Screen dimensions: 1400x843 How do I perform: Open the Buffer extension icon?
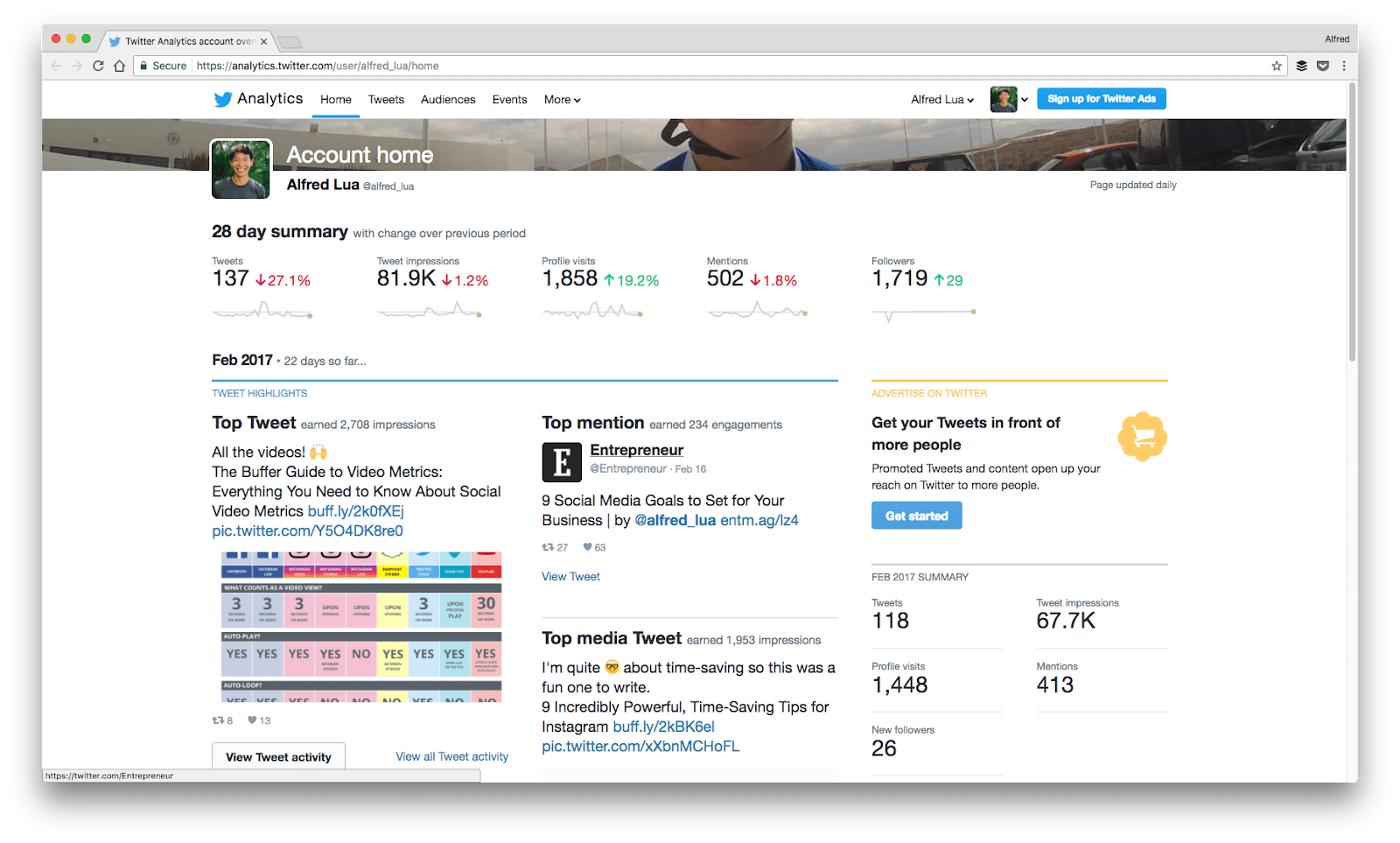[x=1302, y=66]
